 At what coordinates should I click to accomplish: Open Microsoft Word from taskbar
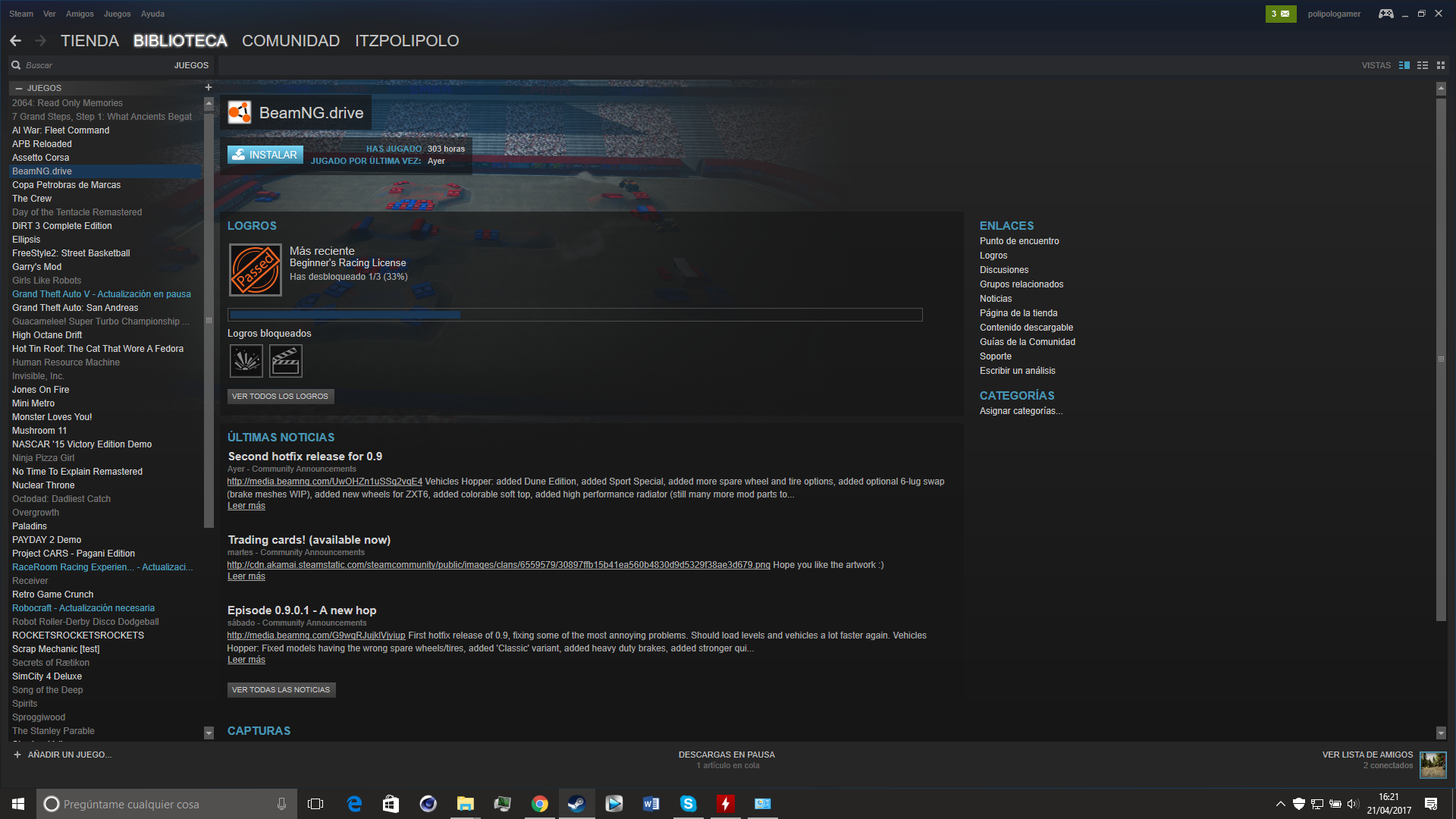(651, 804)
